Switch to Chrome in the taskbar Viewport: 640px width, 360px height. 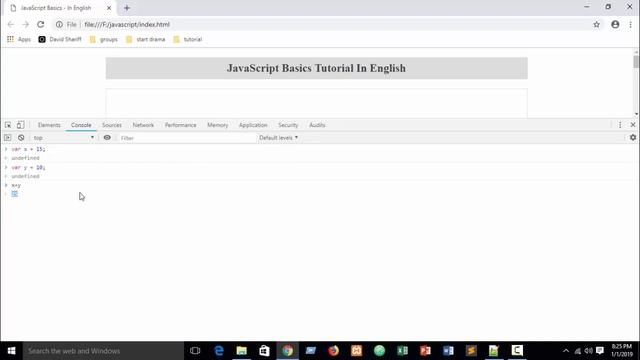click(287, 351)
